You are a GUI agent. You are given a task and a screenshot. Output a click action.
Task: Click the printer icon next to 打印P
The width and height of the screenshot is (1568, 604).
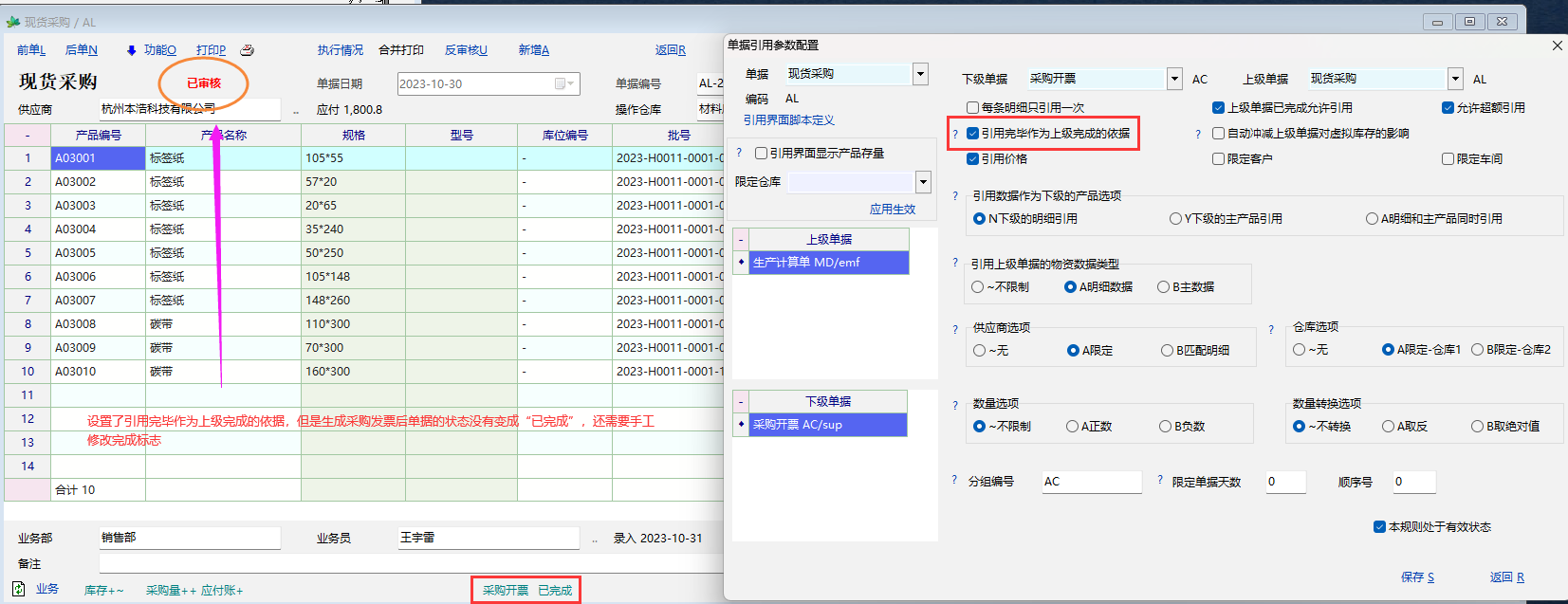coord(248,50)
